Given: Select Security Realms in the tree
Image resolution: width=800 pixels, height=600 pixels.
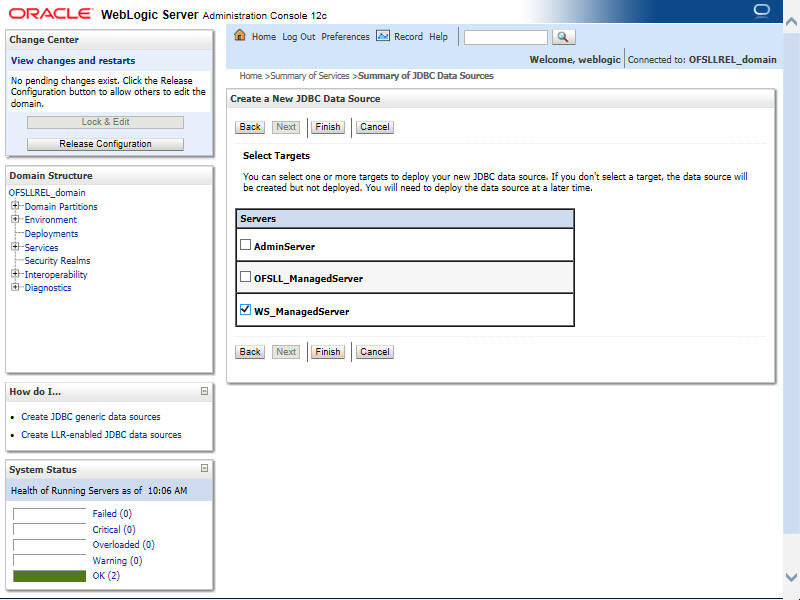Looking at the screenshot, I should [x=57, y=261].
